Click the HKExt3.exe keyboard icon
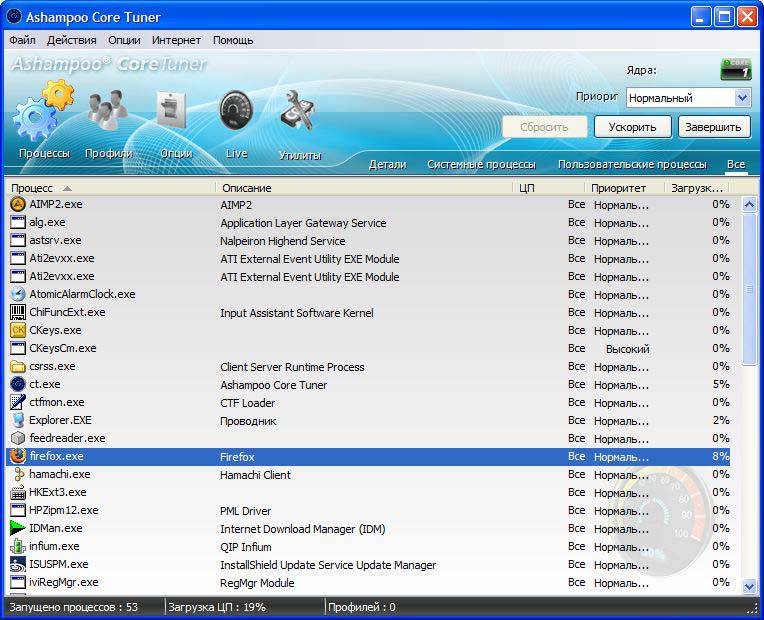 pyautogui.click(x=18, y=492)
